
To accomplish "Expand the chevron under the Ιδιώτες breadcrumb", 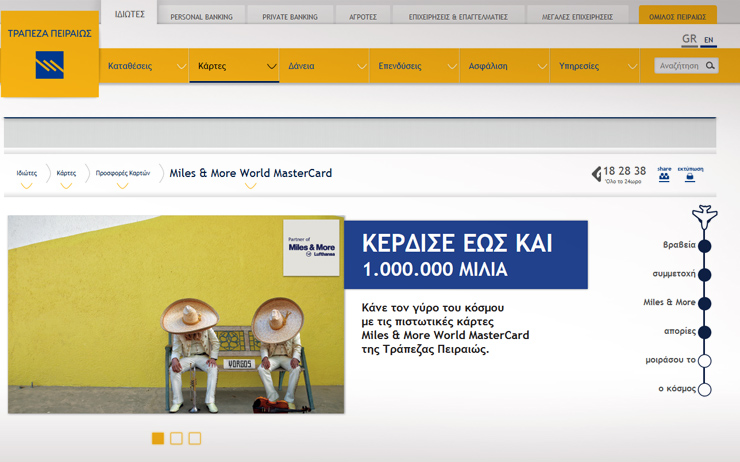I will [26, 186].
